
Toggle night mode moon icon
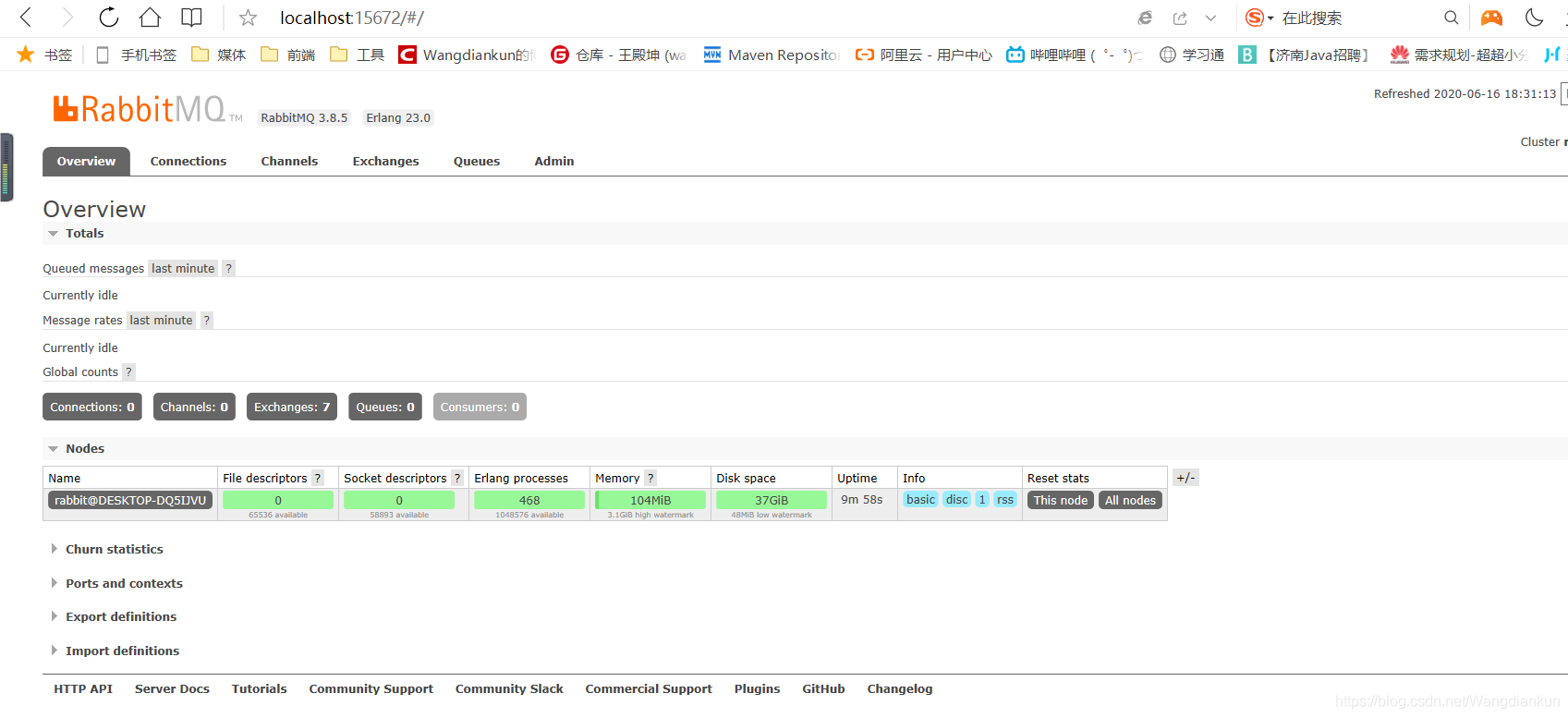pos(1534,18)
